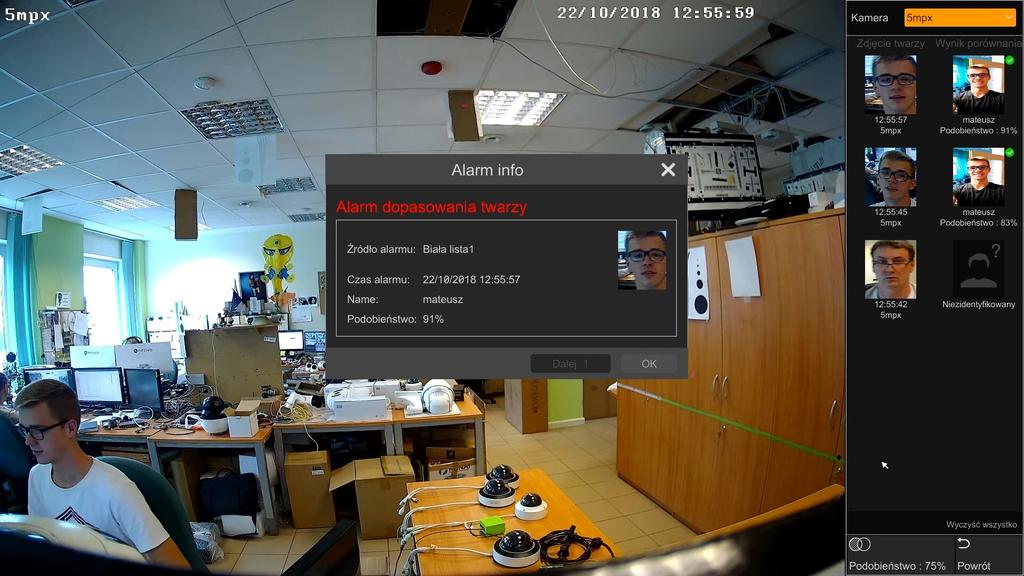Click the 5mpx camera name overlay
This screenshot has width=1024, height=576.
(27, 16)
